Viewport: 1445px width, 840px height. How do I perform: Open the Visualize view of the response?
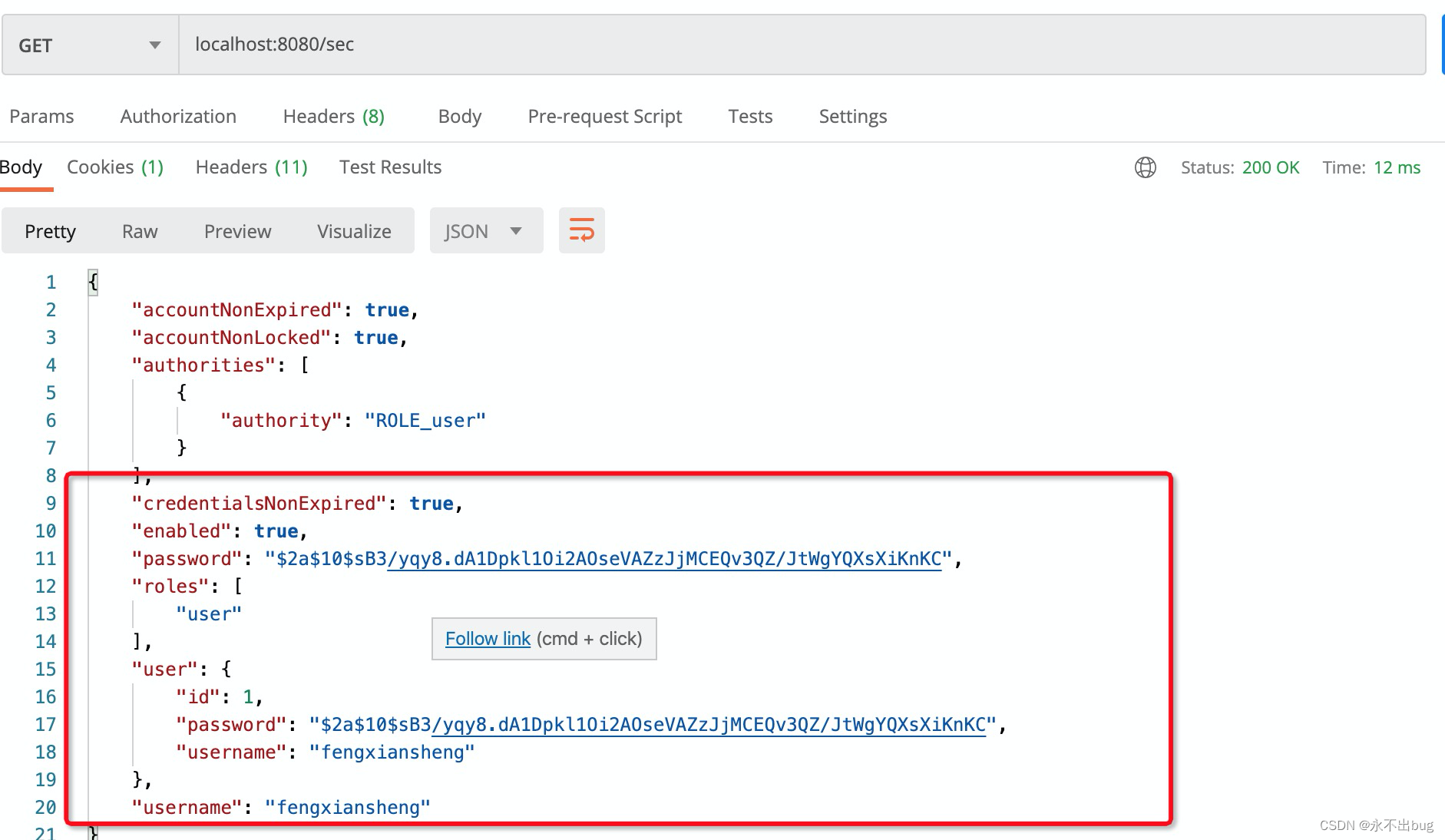pos(353,230)
